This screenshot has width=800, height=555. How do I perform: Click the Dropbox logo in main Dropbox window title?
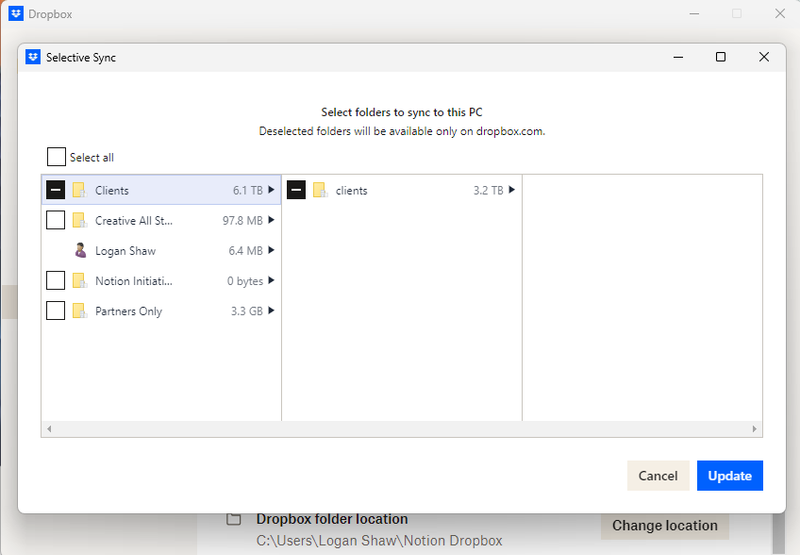coord(16,13)
